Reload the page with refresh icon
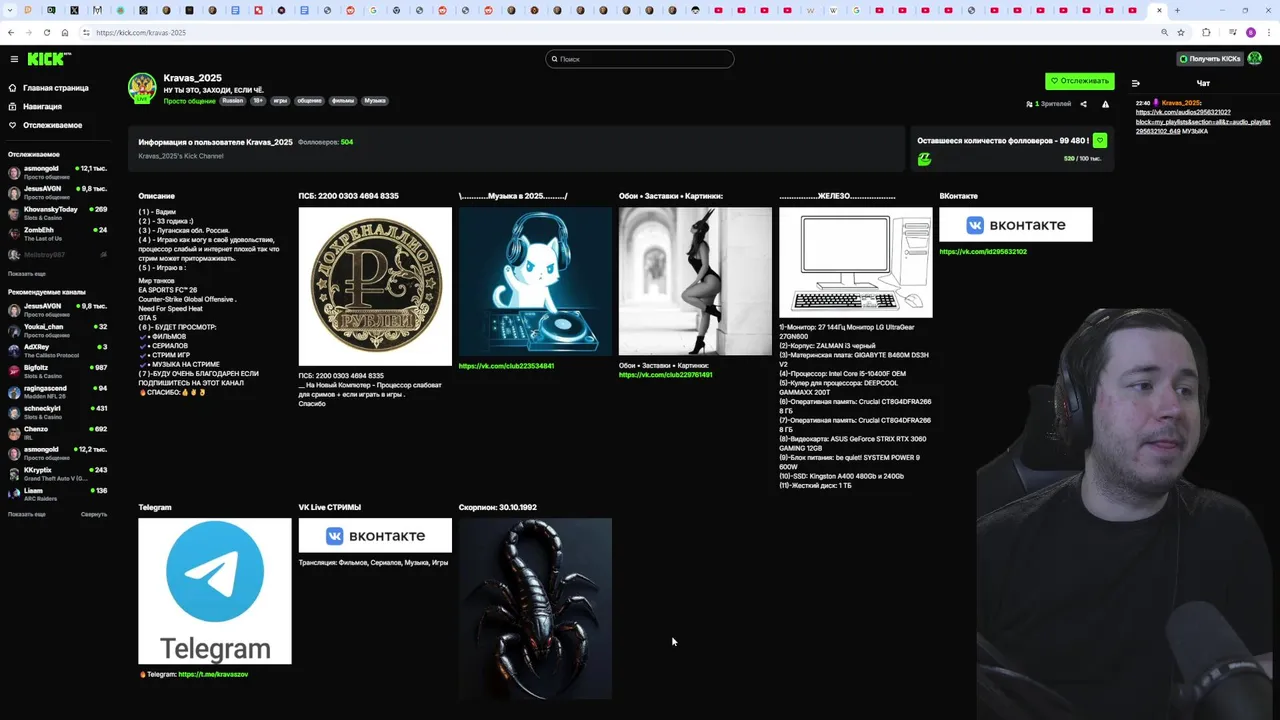This screenshot has width=1280, height=720. (47, 32)
